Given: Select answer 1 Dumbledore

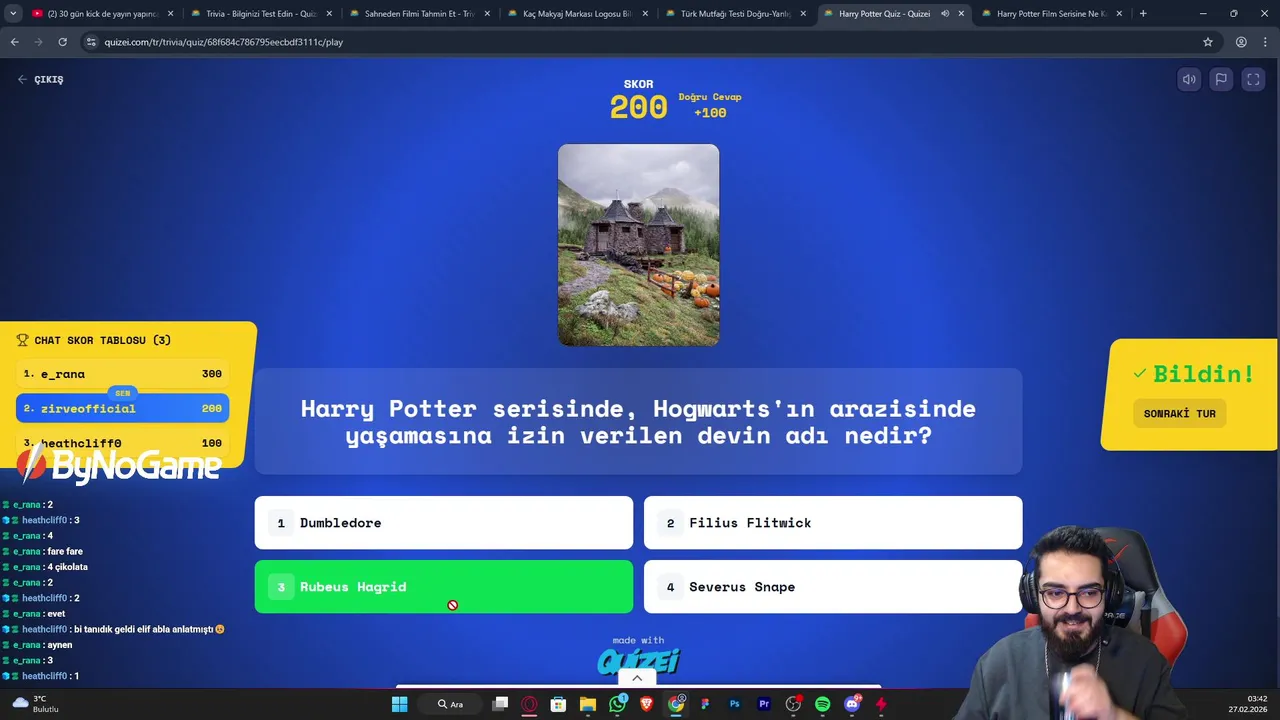Looking at the screenshot, I should tap(444, 523).
